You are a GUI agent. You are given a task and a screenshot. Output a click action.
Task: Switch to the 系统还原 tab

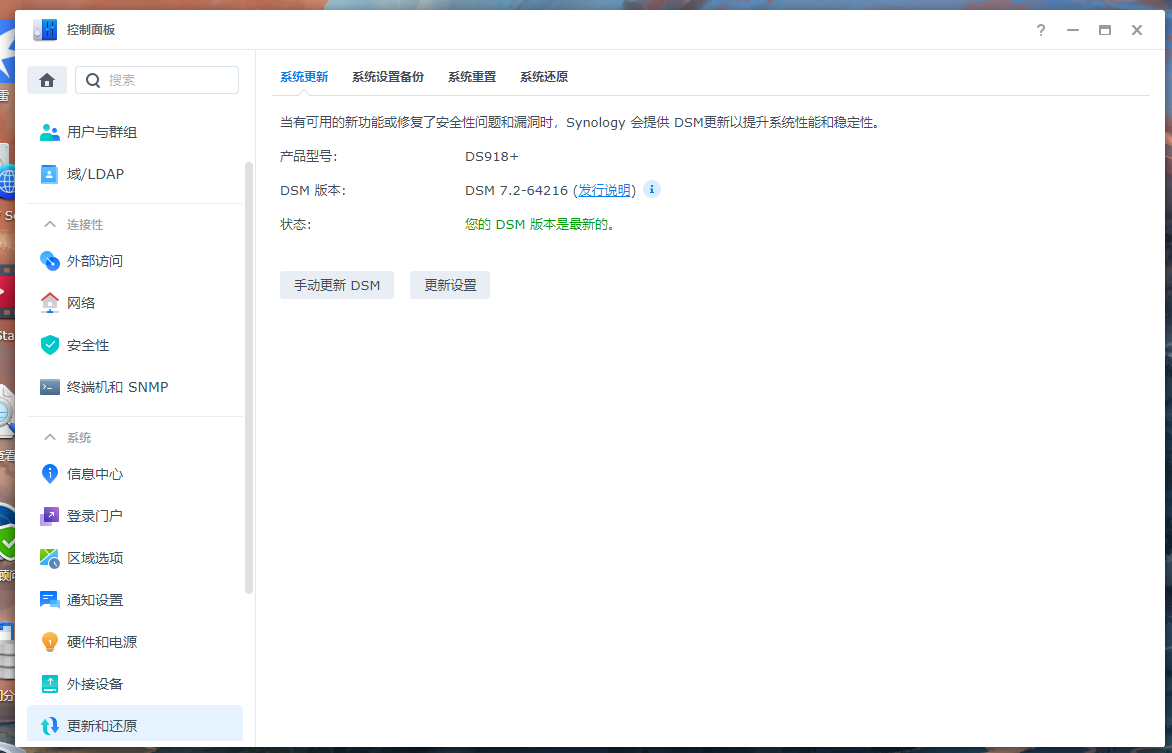click(543, 76)
